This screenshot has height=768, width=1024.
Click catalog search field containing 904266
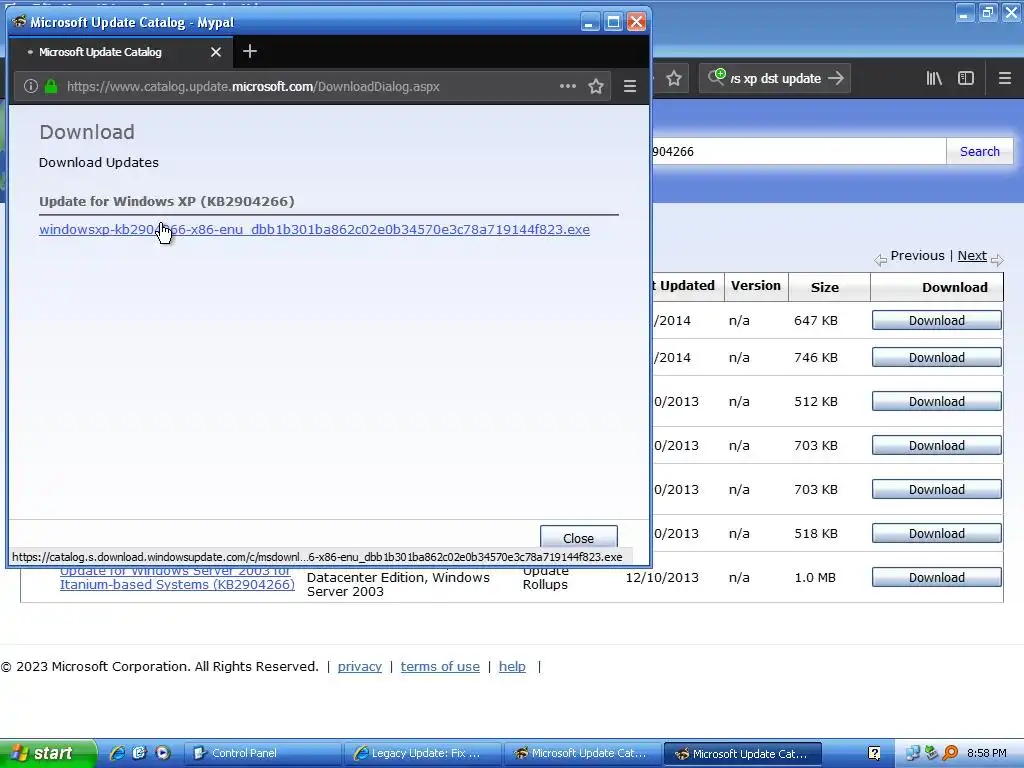798,152
